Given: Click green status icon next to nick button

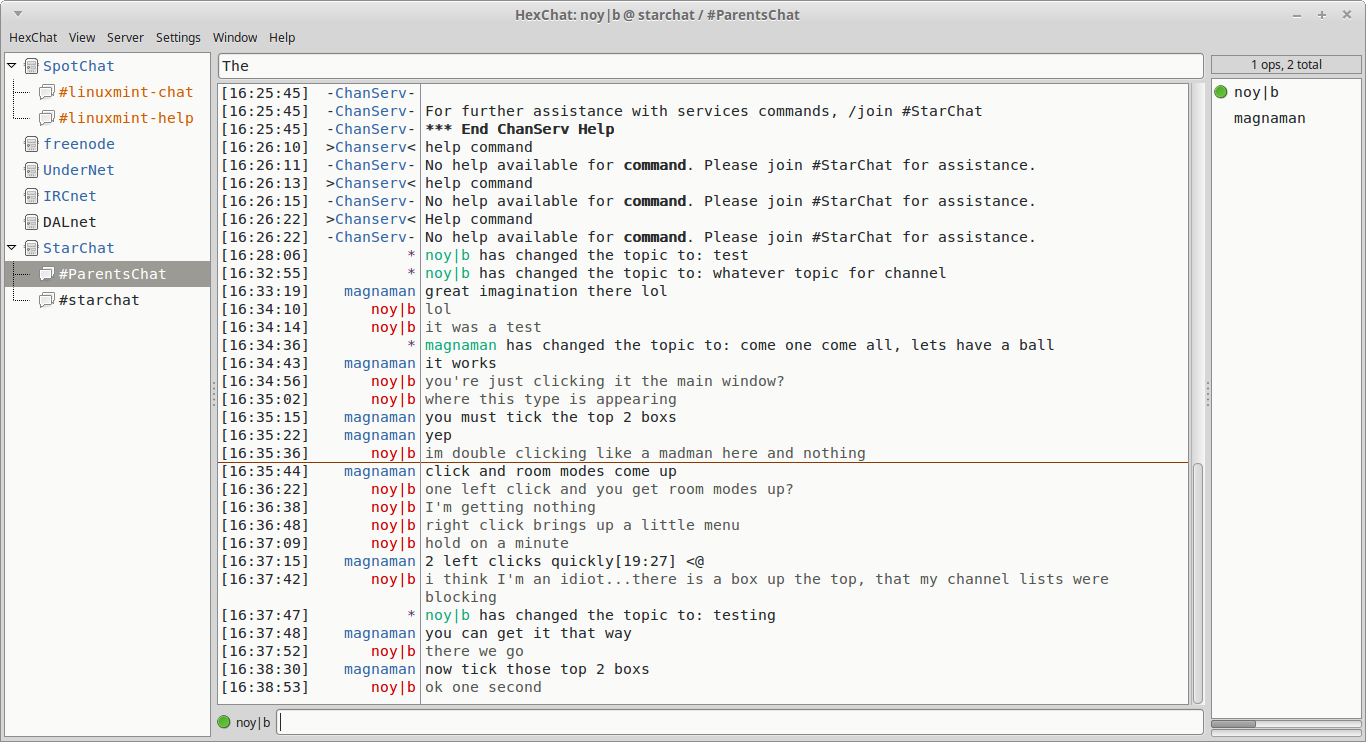Looking at the screenshot, I should click(224, 722).
